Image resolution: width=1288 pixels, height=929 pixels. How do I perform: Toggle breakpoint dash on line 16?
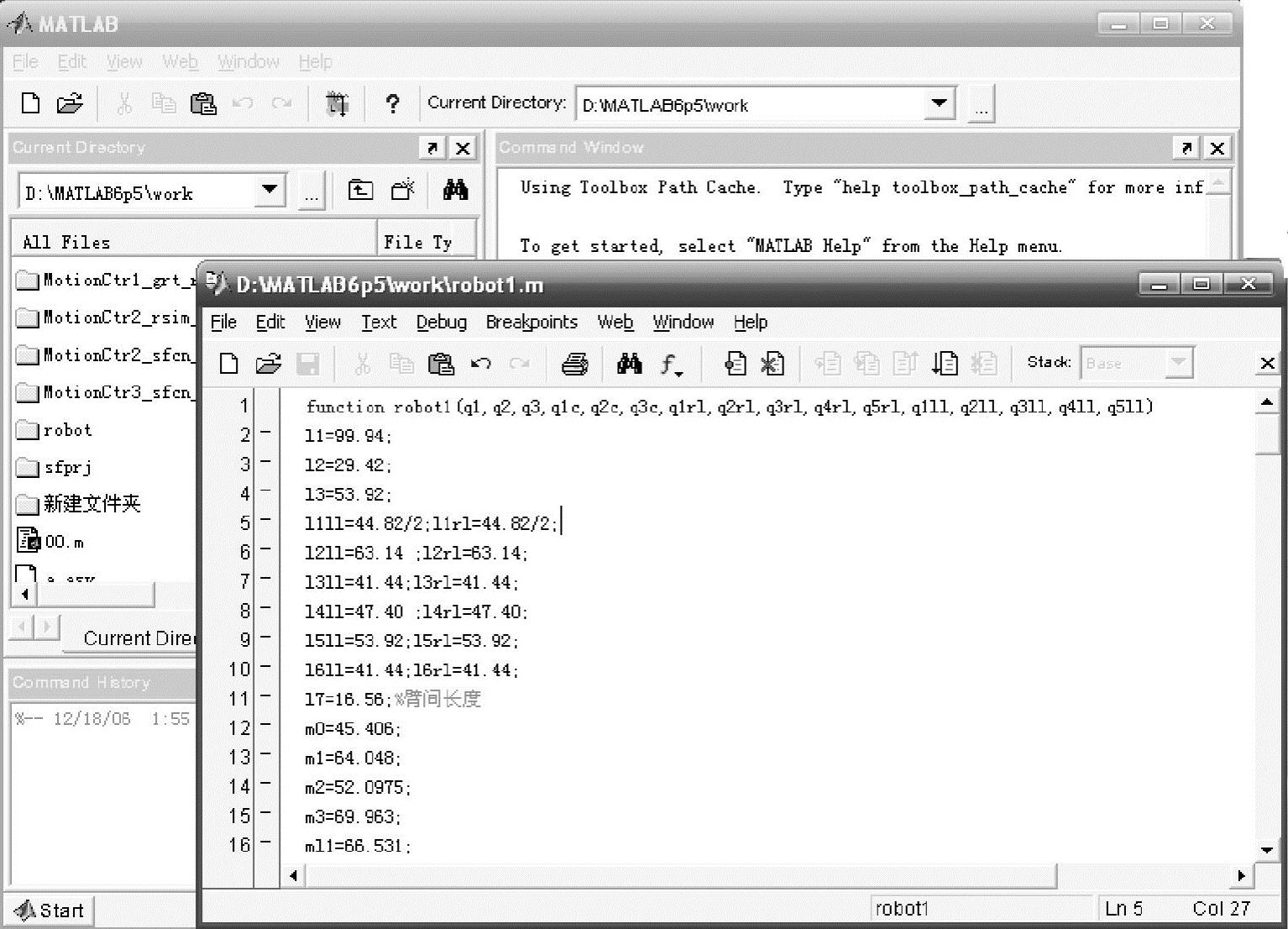tap(265, 843)
